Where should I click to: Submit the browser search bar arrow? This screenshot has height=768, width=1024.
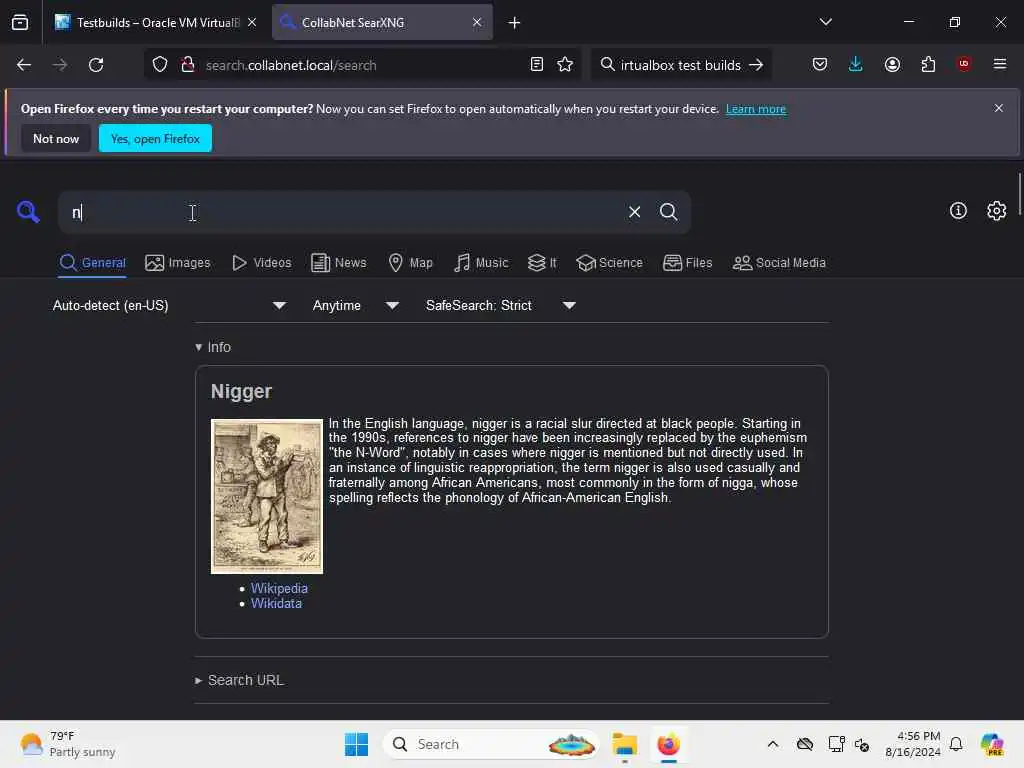pyautogui.click(x=756, y=65)
